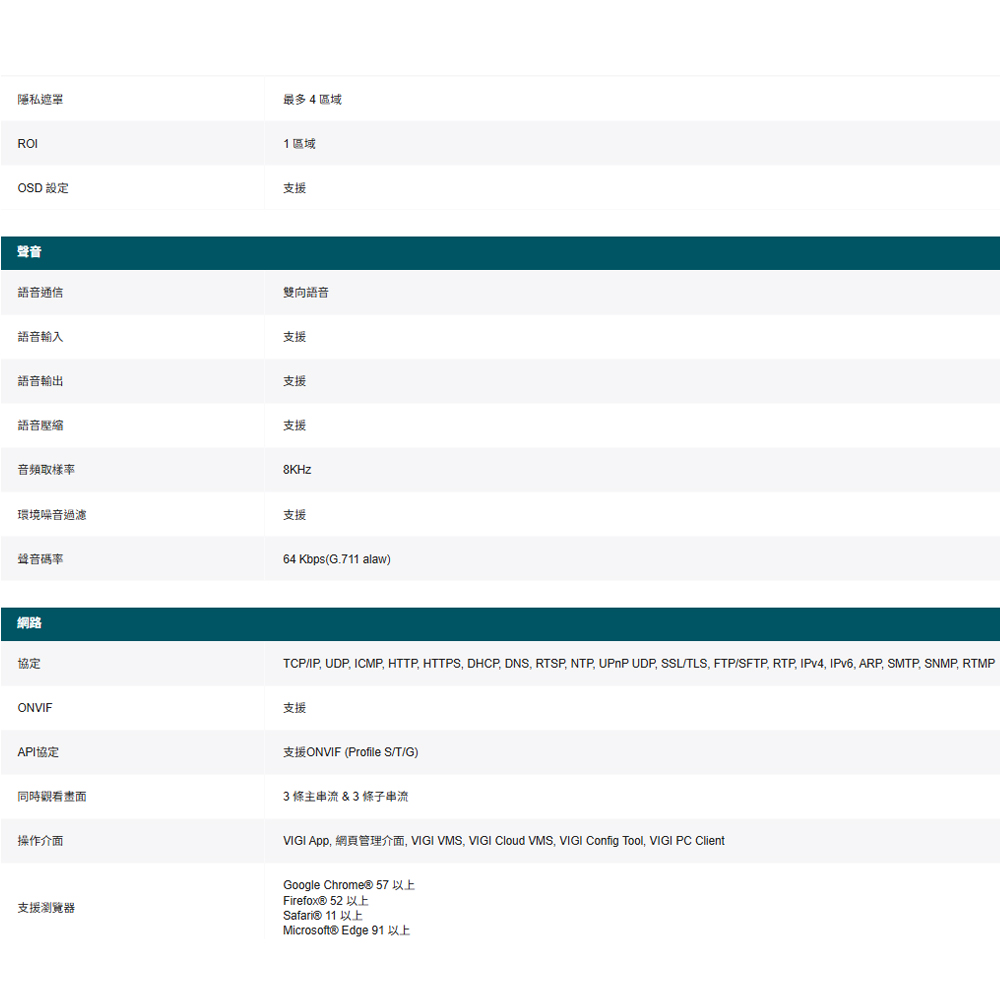The width and height of the screenshot is (1000, 1000).
Task: Click the Microsoft® Edge 91 以上 line
Action: click(x=346, y=931)
